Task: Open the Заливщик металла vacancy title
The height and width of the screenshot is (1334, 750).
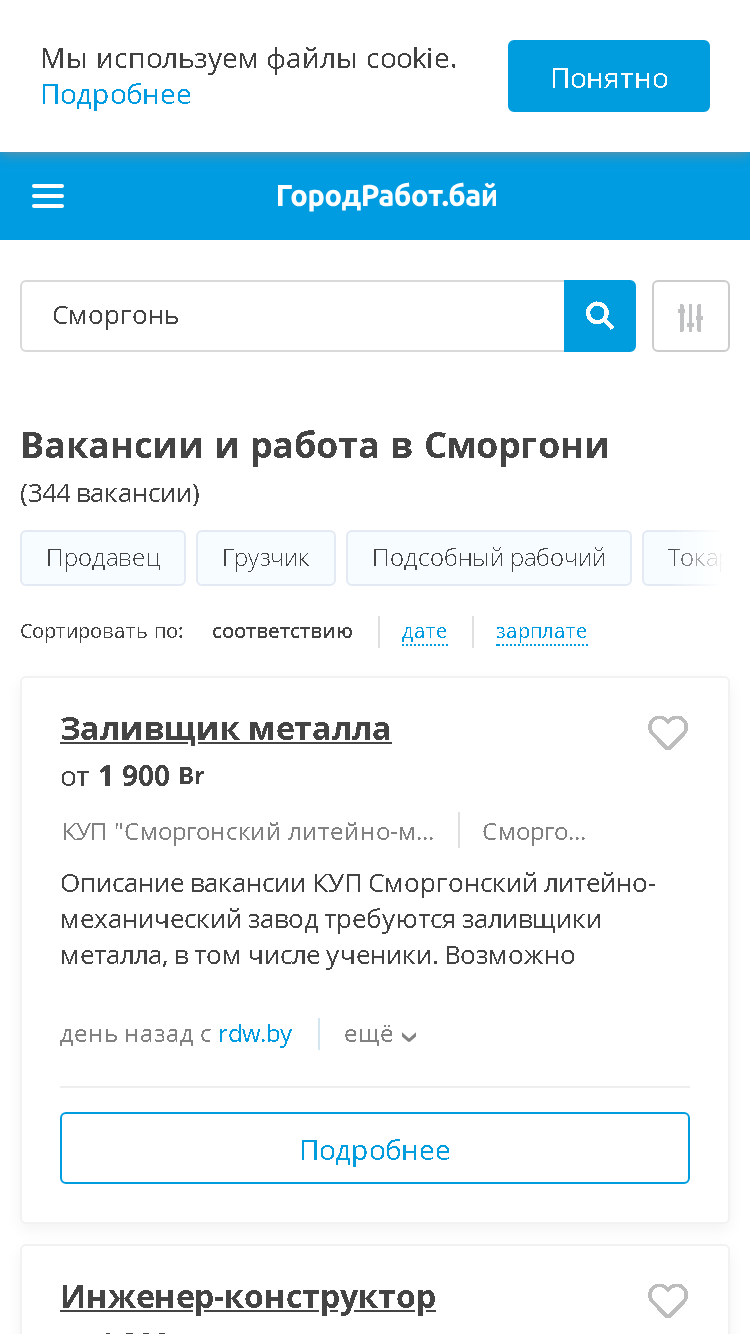Action: pos(226,729)
